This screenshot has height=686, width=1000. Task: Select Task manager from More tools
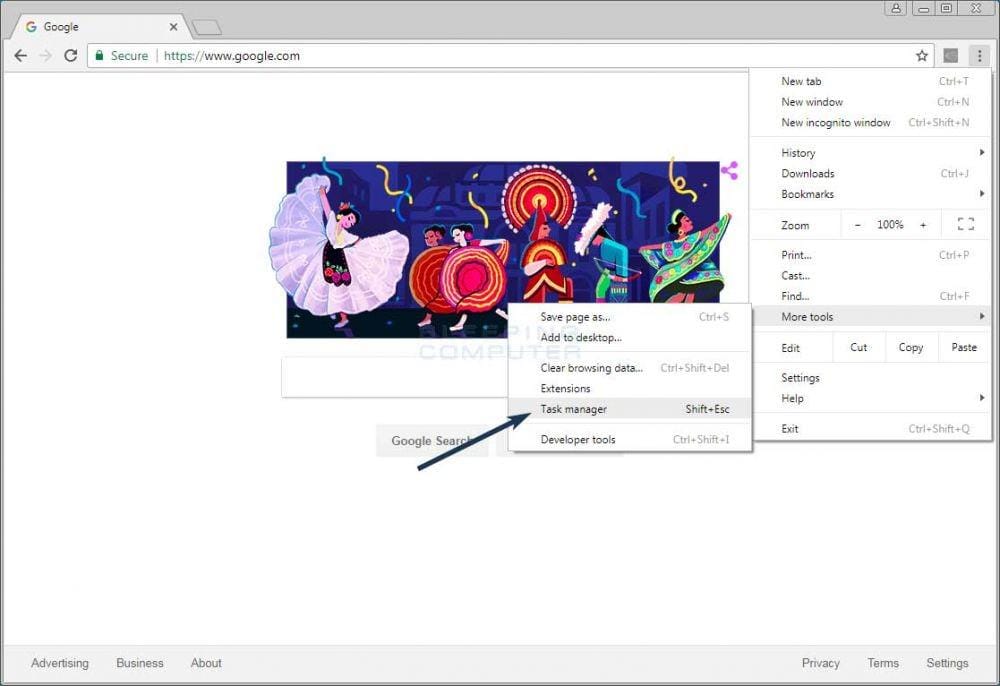(574, 409)
